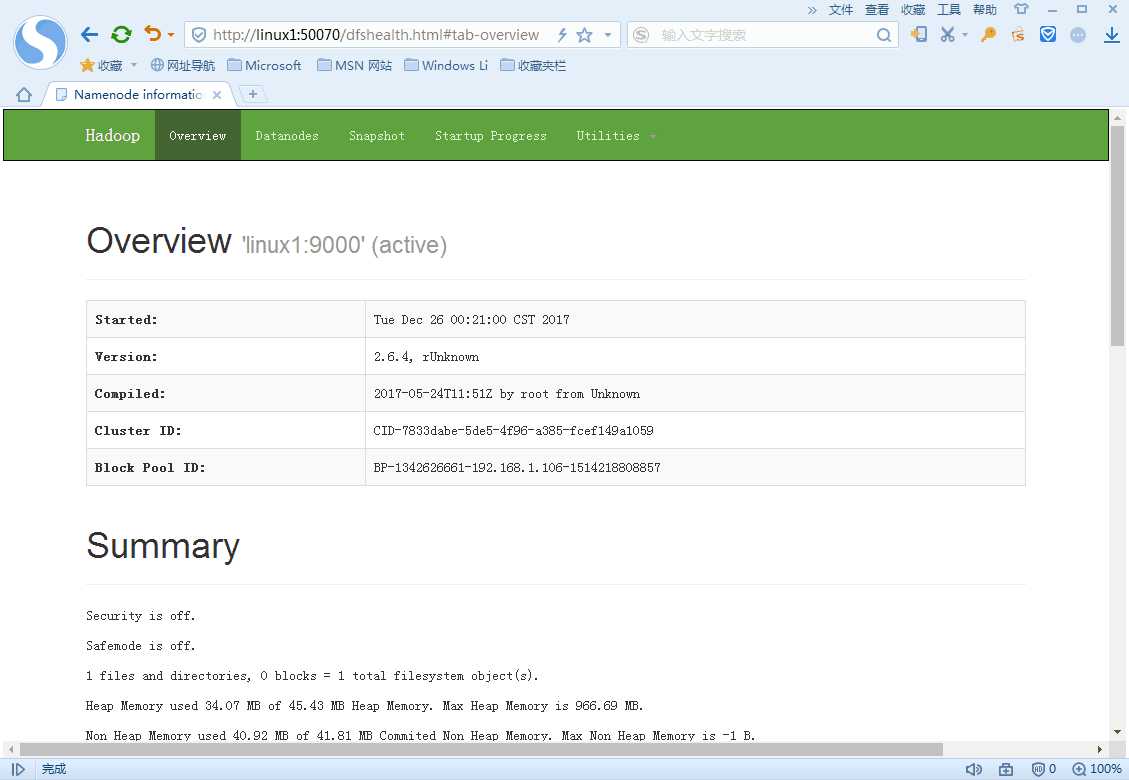Click the scroll-down arrow of vertical scrollbar

pyautogui.click(x=1117, y=732)
